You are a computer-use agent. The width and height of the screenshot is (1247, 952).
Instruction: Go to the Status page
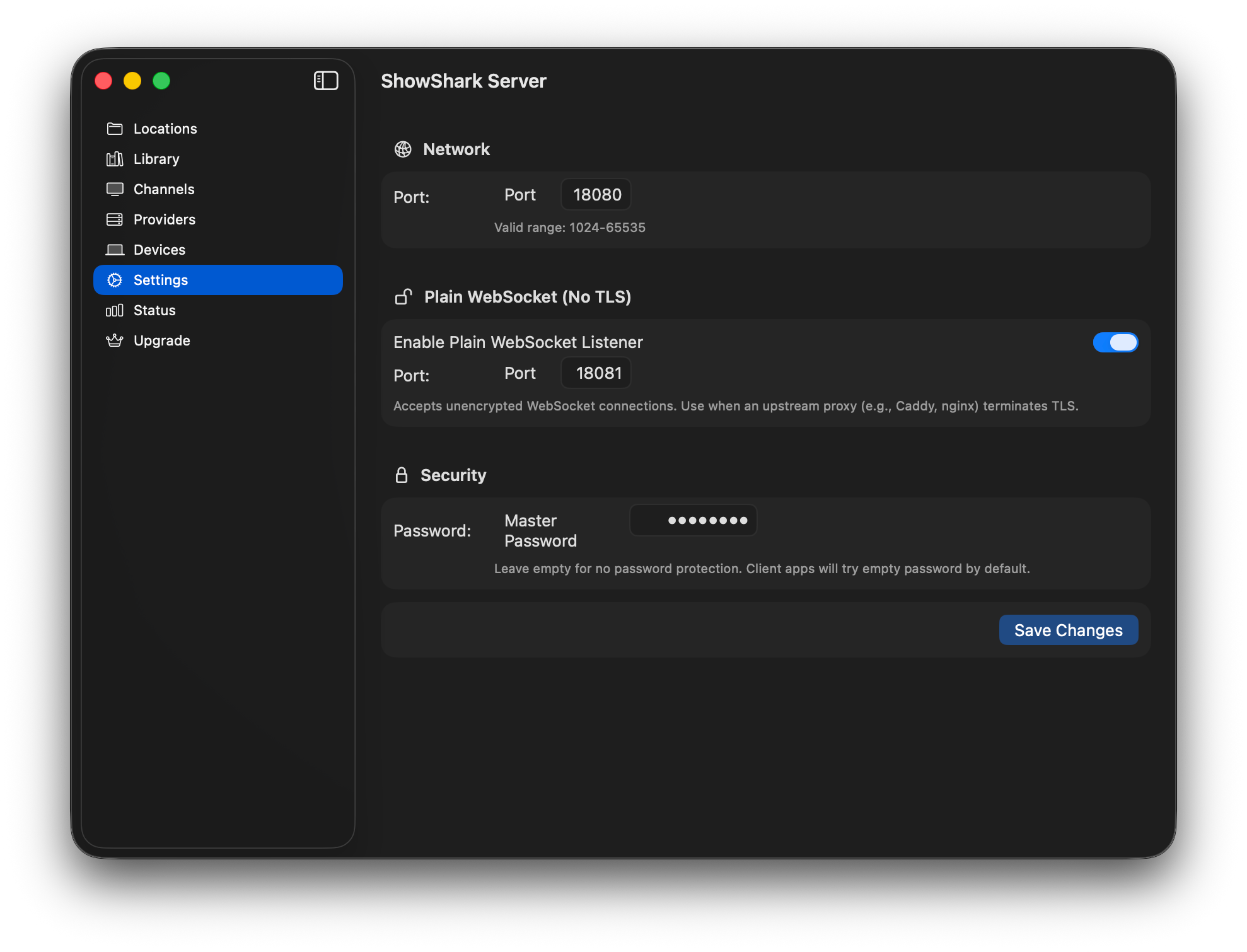[154, 310]
